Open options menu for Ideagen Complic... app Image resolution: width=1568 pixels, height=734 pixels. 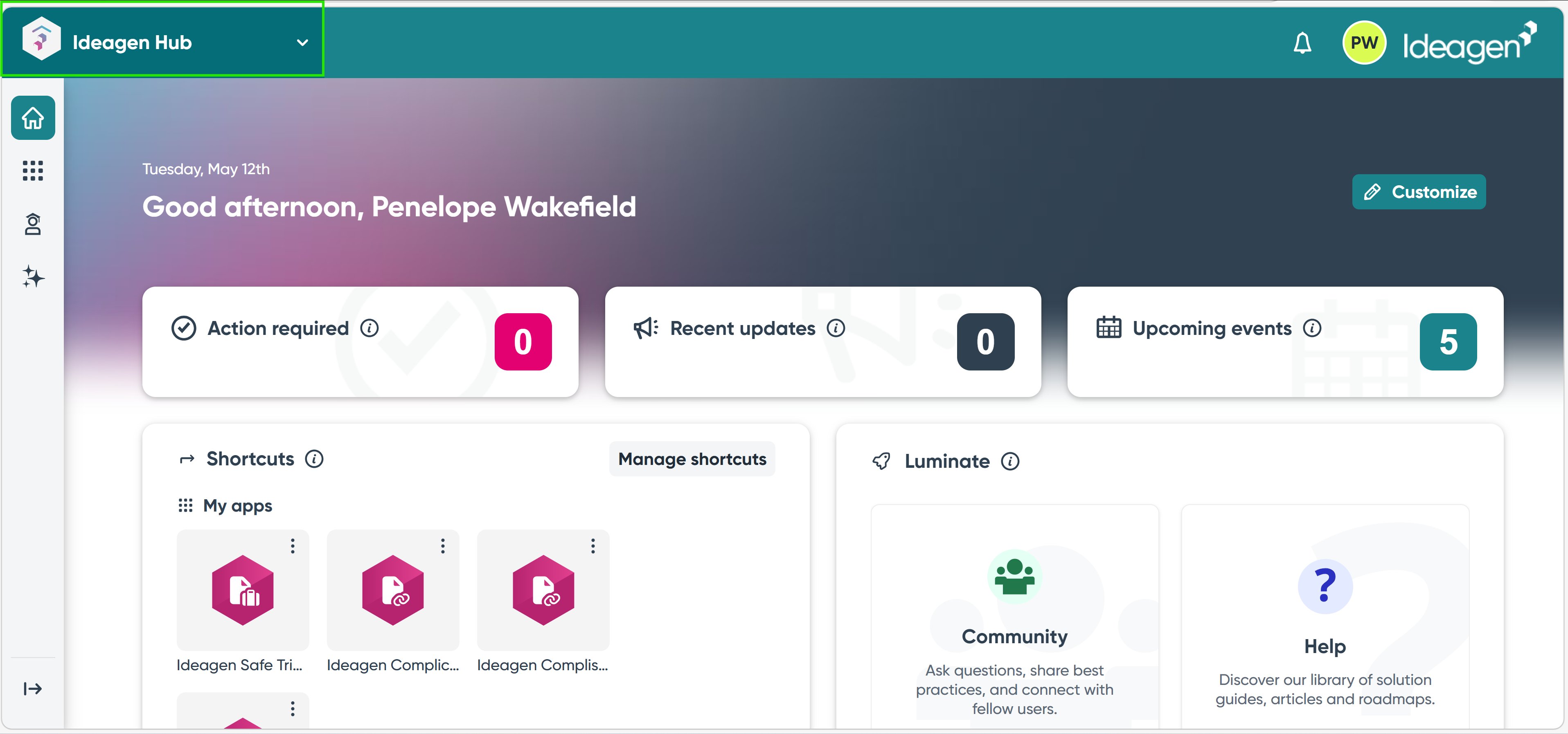442,546
